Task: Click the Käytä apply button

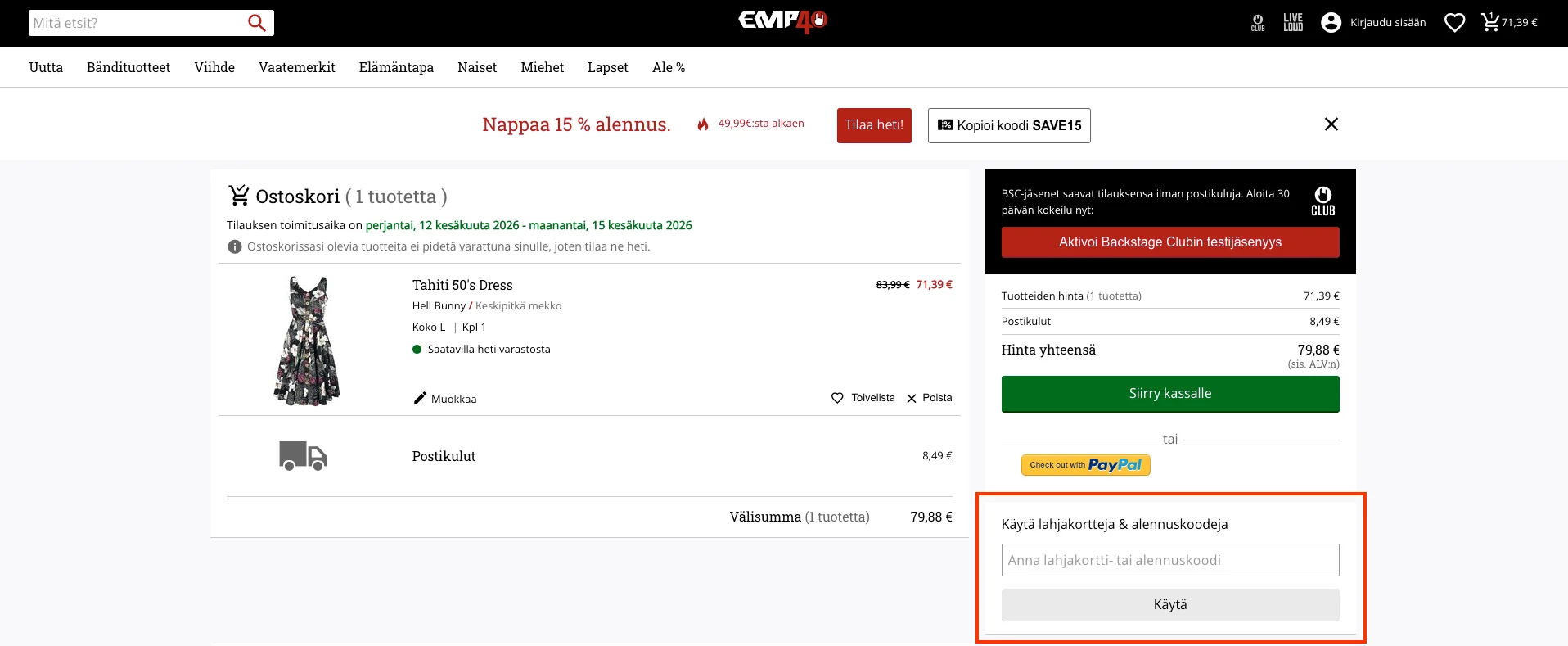Action: (1170, 605)
